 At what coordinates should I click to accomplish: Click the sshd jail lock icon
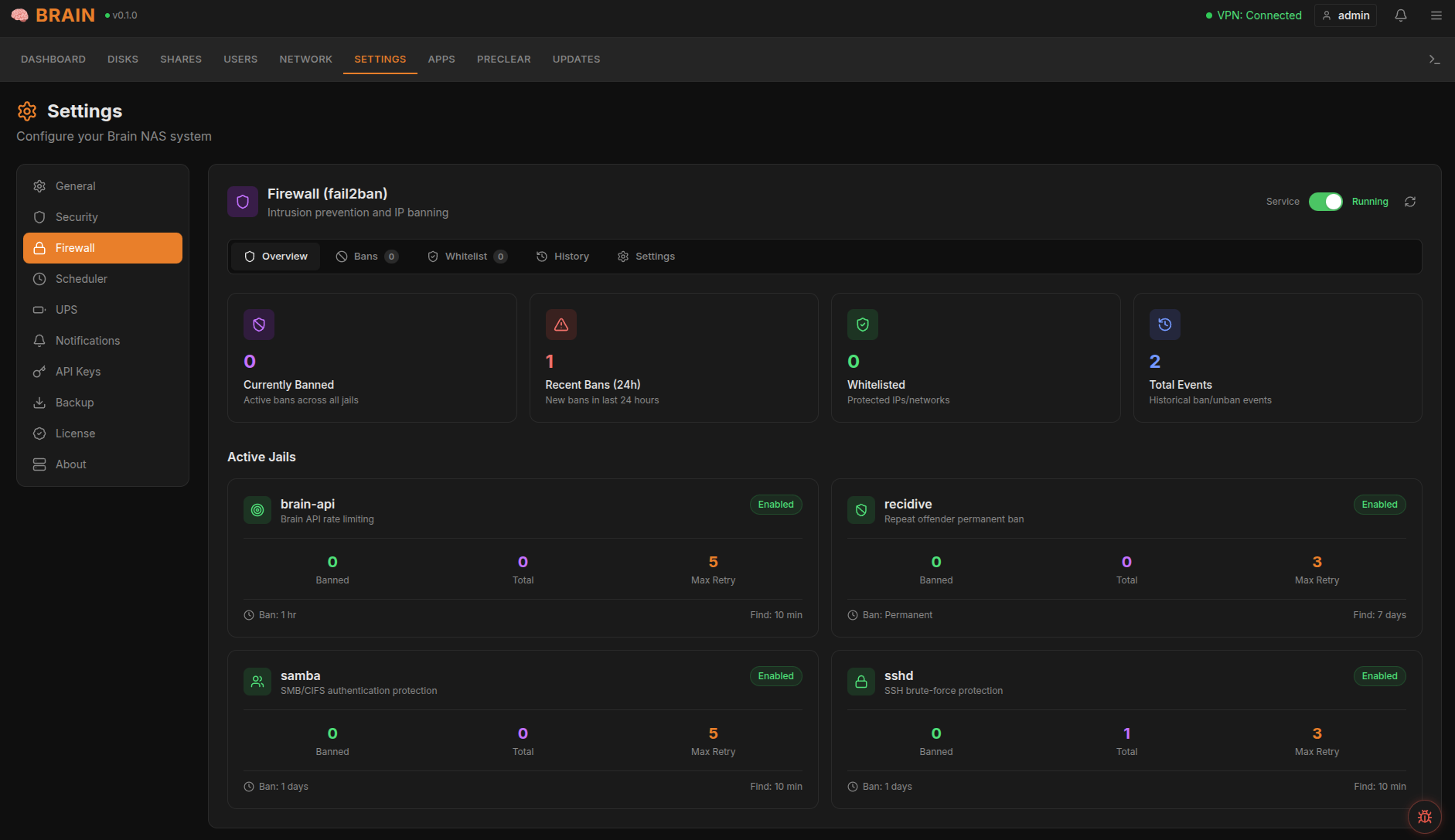(861, 682)
